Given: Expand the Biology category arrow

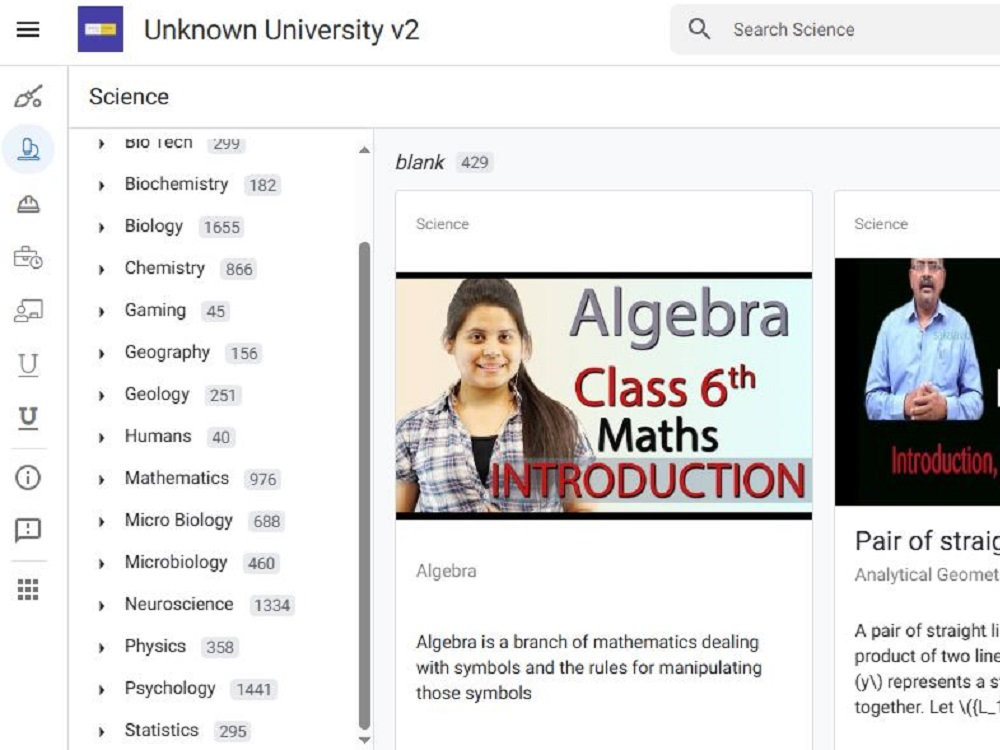Looking at the screenshot, I should coord(101,227).
